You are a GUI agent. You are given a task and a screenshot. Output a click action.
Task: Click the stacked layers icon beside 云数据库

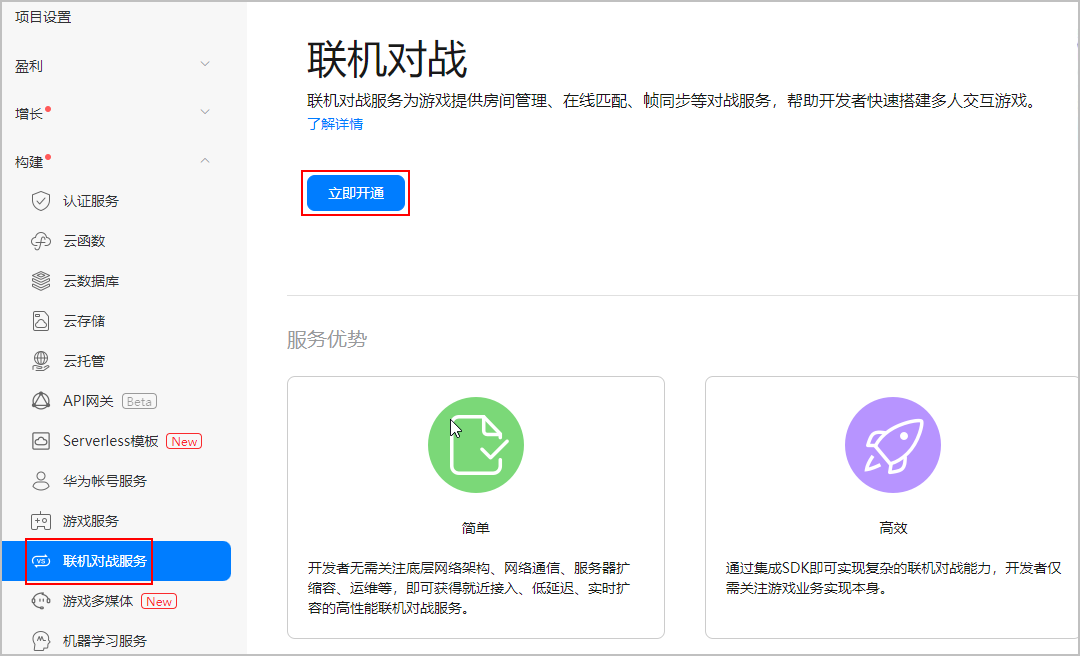click(x=41, y=281)
